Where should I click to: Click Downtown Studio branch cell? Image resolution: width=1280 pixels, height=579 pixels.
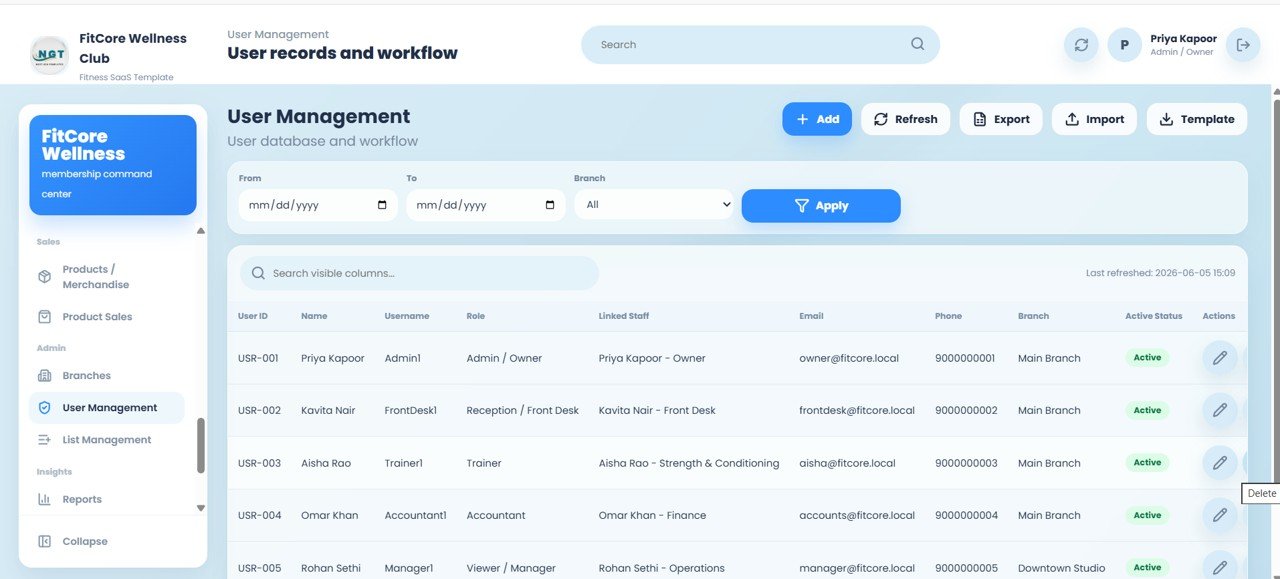pyautogui.click(x=1062, y=568)
